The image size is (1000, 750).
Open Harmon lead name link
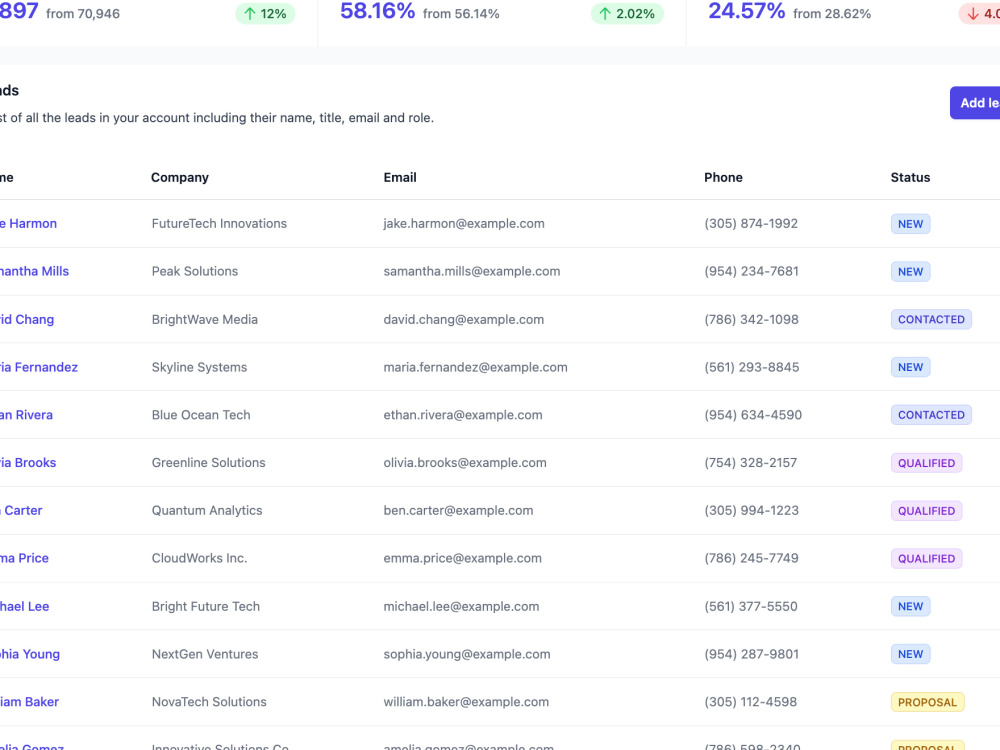(28, 223)
